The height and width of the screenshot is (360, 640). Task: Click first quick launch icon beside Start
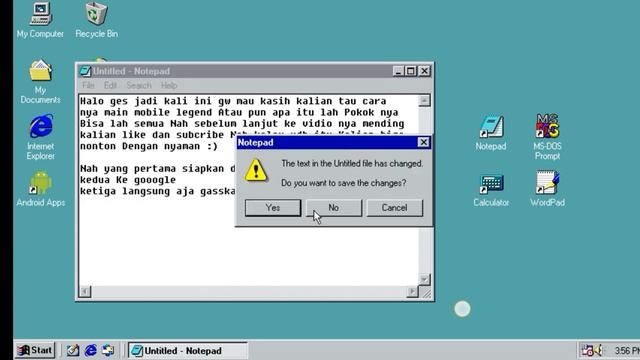(73, 350)
